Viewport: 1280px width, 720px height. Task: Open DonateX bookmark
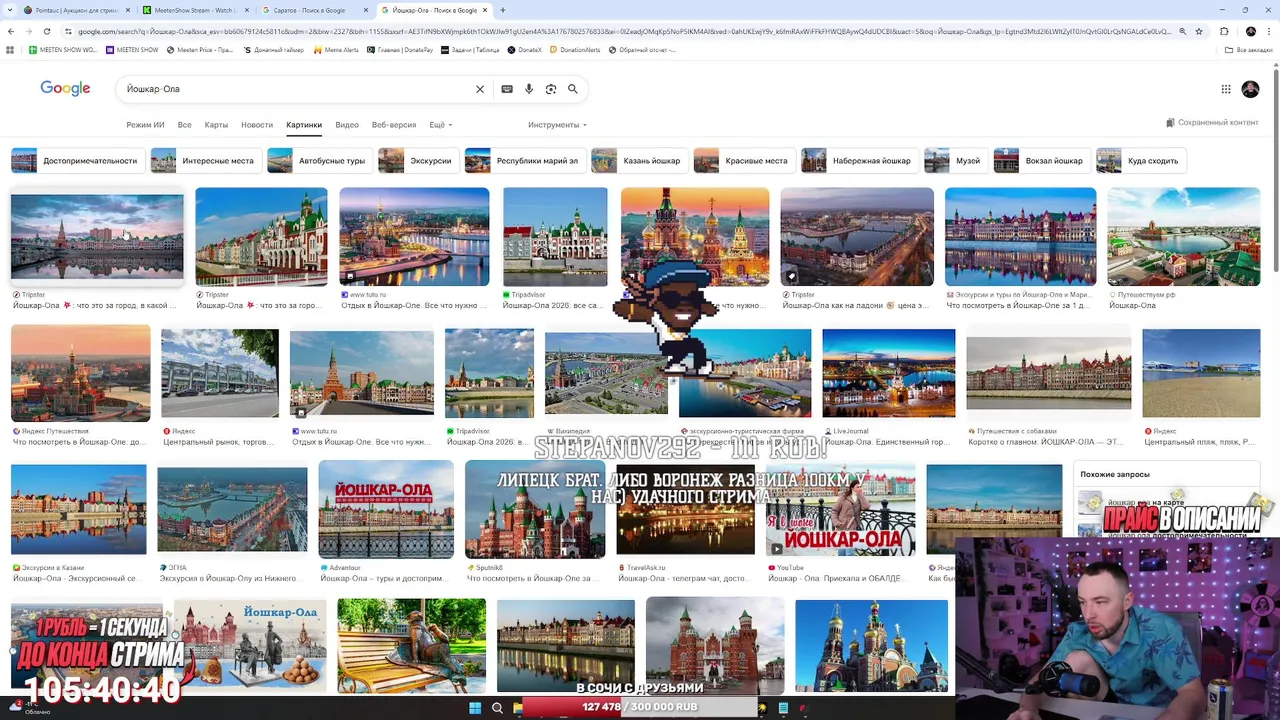[x=525, y=49]
